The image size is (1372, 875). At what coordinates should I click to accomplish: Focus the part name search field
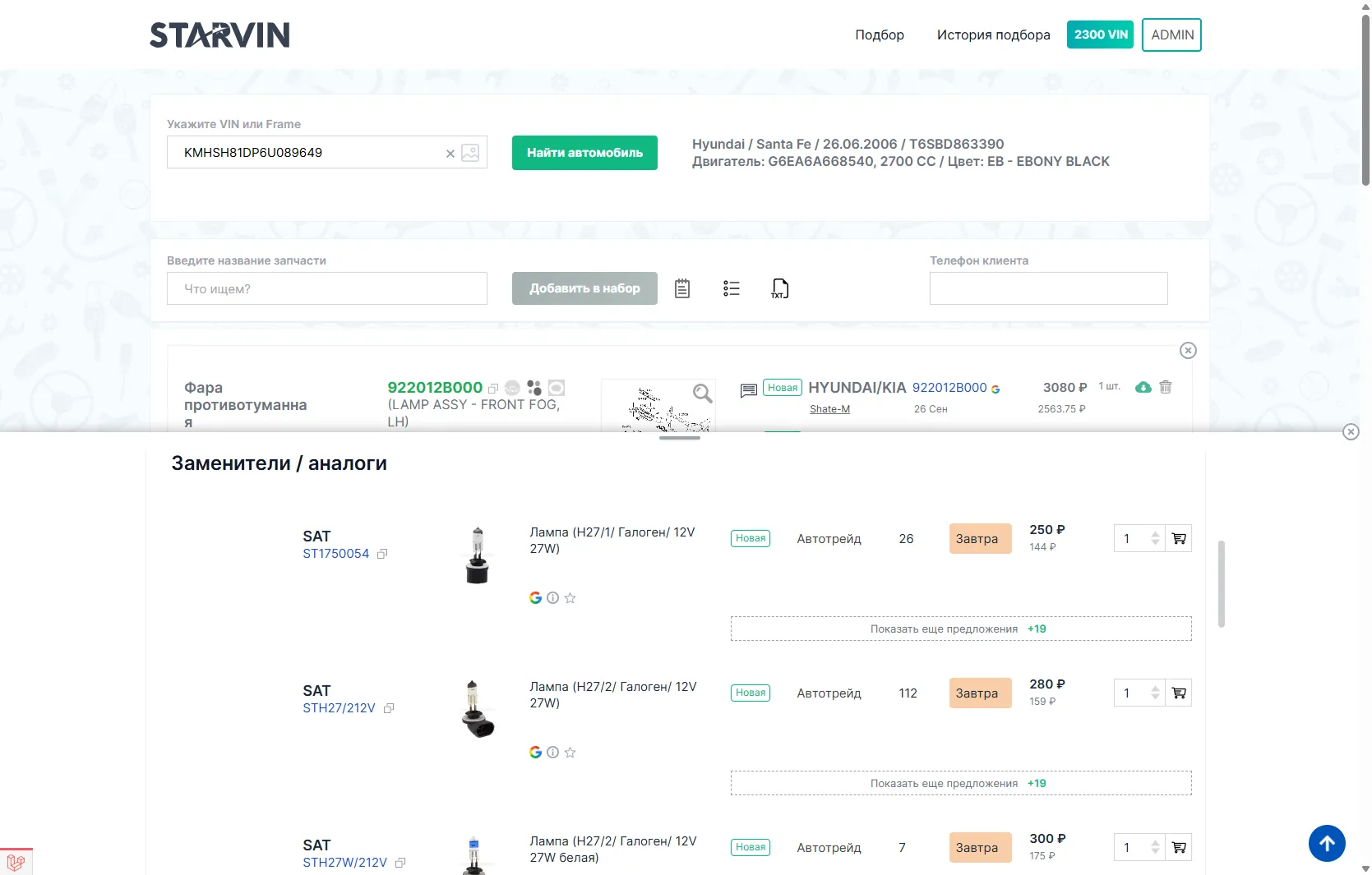(327, 288)
